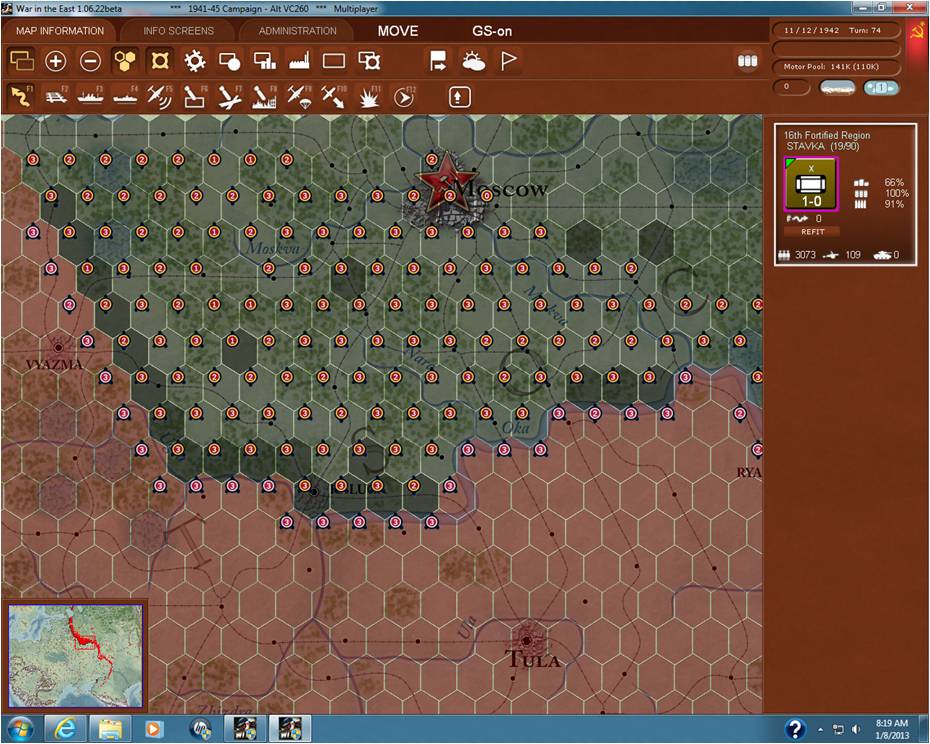Screen dimensions: 930x744
Task: Zoom in on the map with plus icon
Action: (x=56, y=61)
